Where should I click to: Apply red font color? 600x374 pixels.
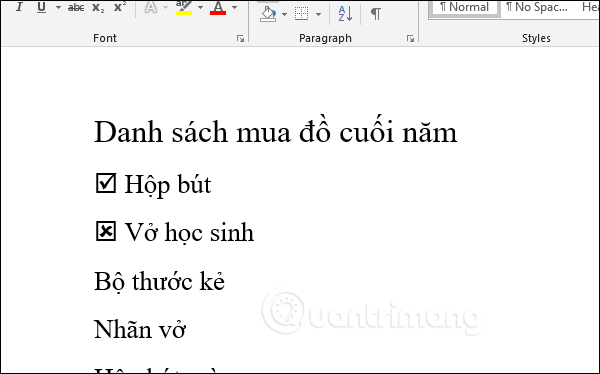(x=218, y=8)
